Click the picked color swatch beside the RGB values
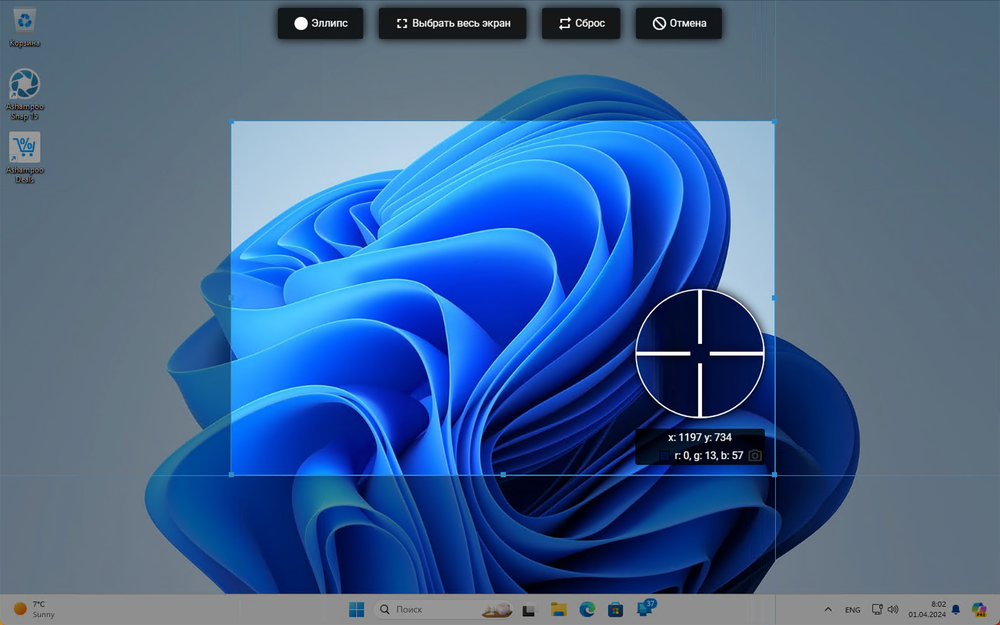 (664, 455)
